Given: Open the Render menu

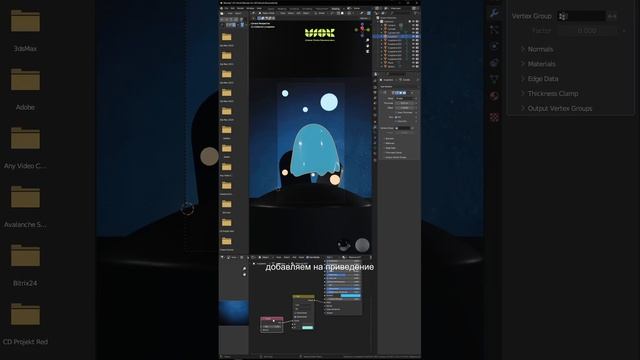Looking at the screenshot, I should tap(240, 9).
